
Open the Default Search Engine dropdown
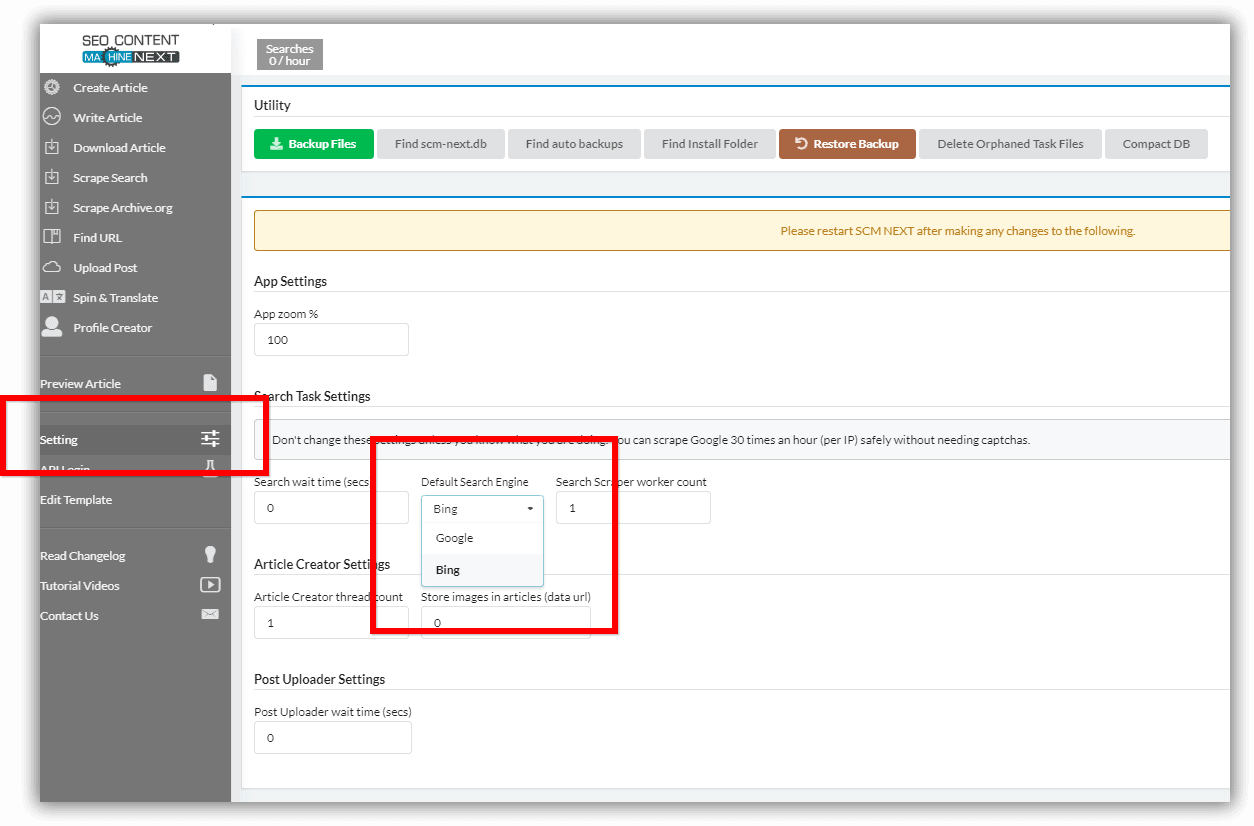pos(482,509)
